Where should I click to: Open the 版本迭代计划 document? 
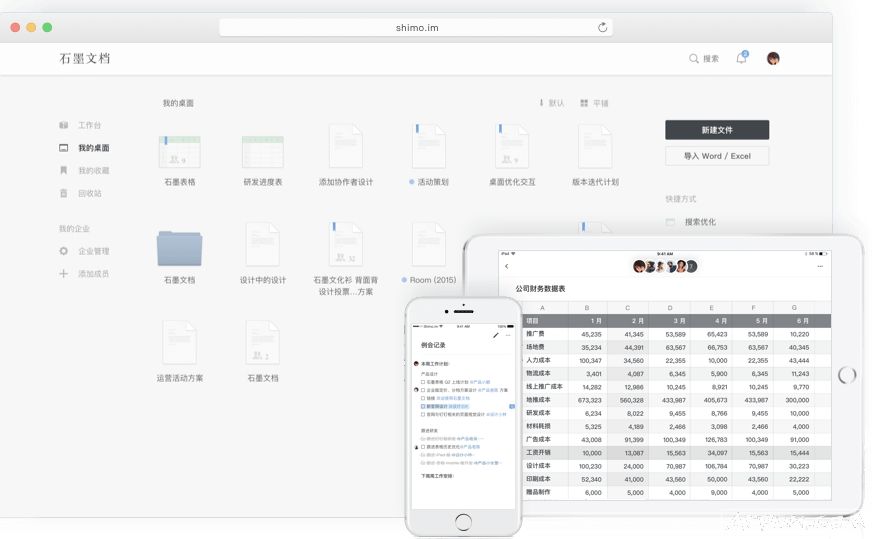click(595, 156)
